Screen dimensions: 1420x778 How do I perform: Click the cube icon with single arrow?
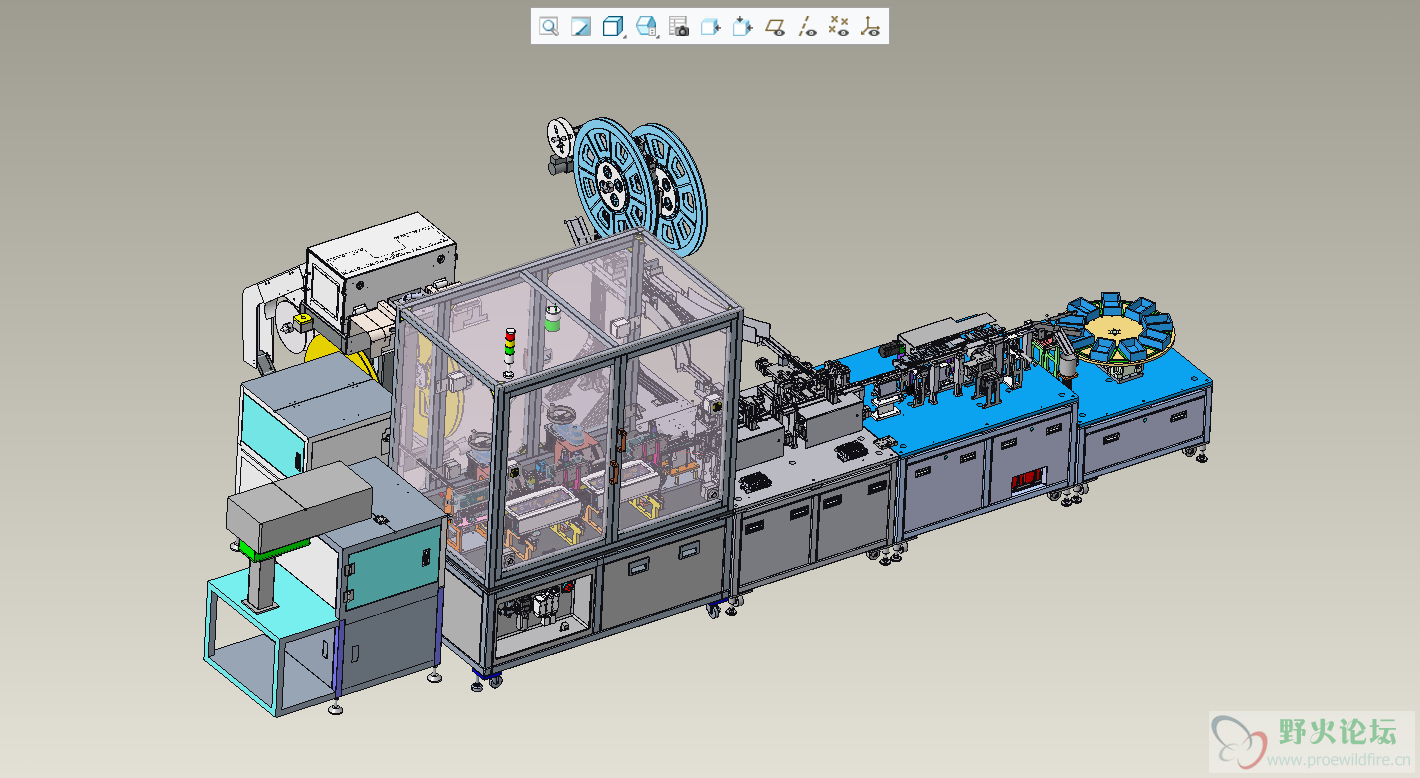coord(710,27)
